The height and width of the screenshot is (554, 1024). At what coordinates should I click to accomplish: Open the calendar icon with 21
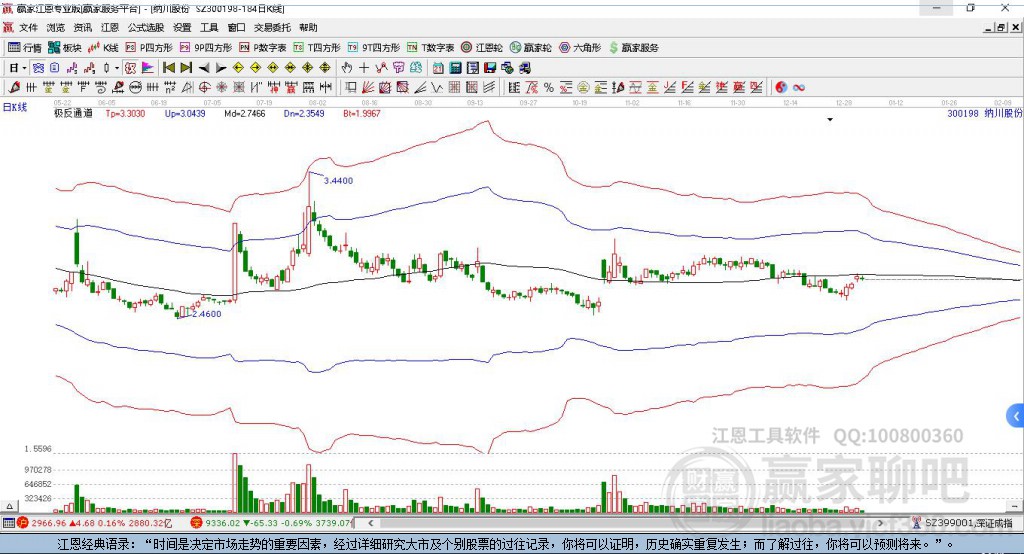[x=438, y=68]
